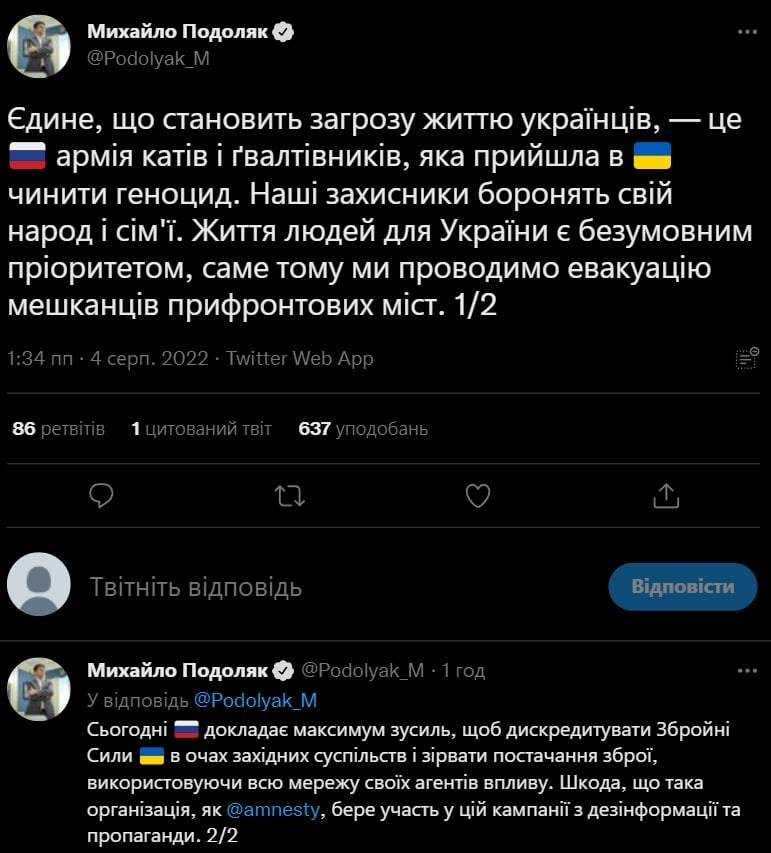Click the blank user avatar by reply box

point(39,584)
